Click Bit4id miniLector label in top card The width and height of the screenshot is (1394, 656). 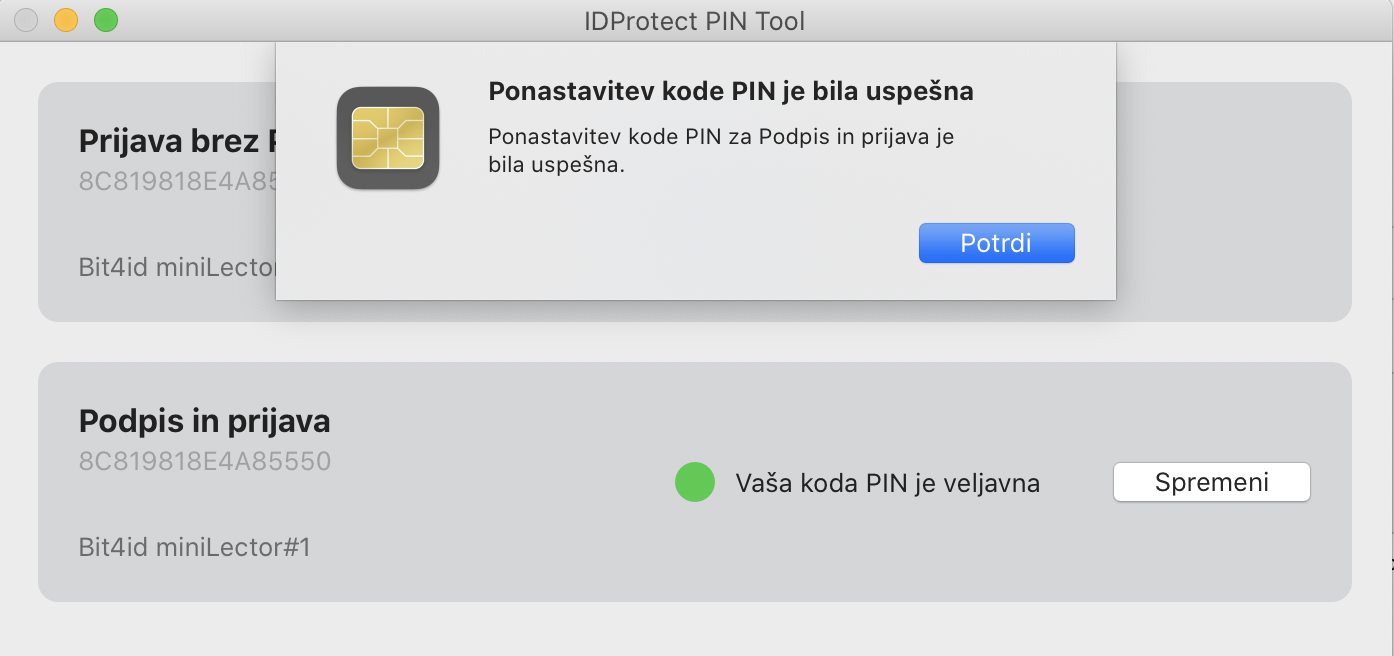(177, 268)
